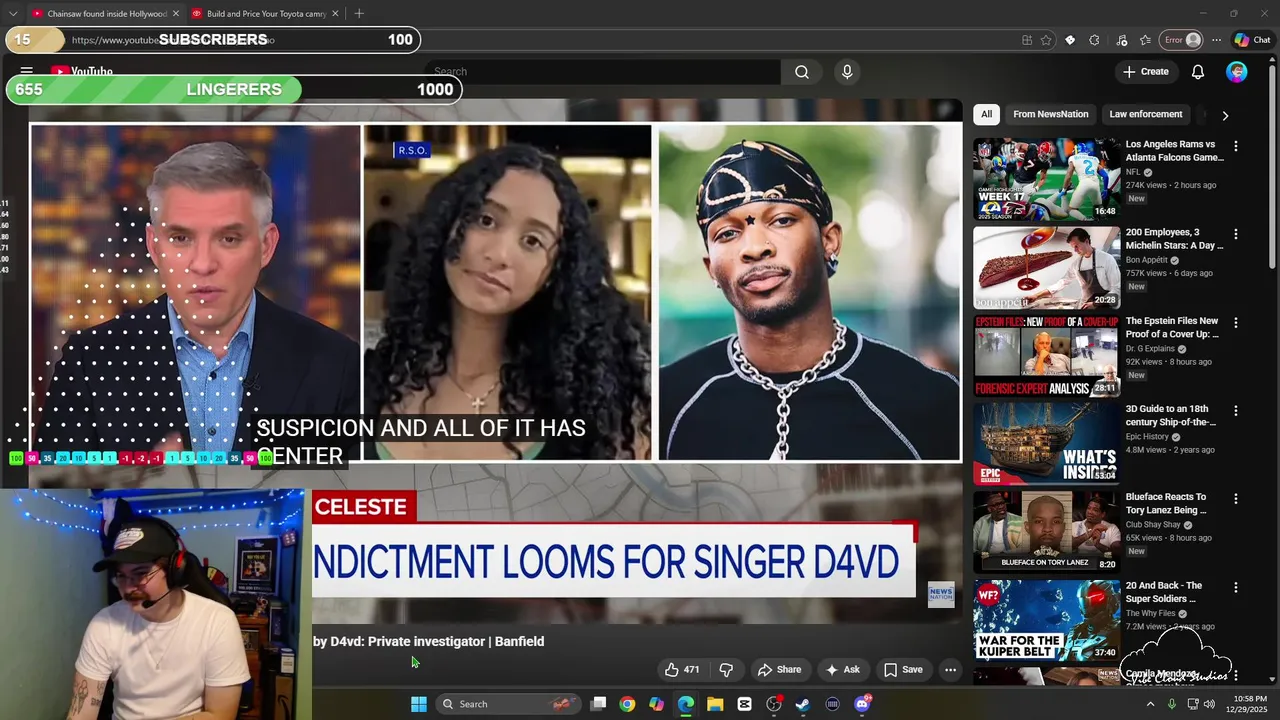Open Favorites list icon in toolbar

coord(1145,40)
